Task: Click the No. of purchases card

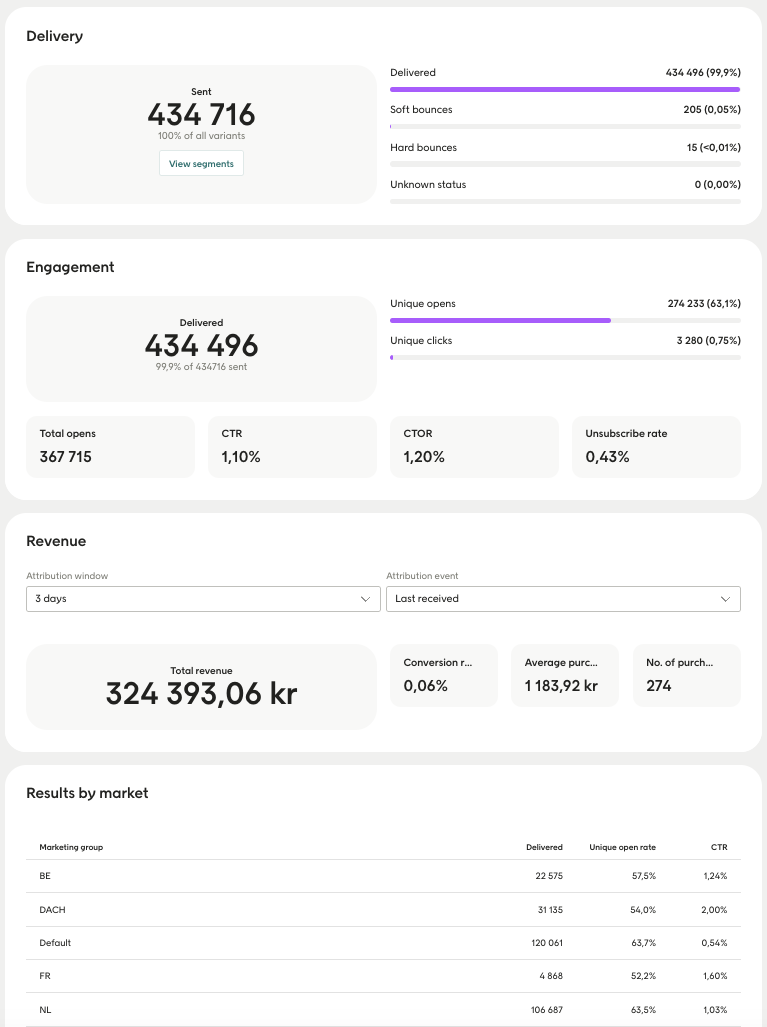Action: point(686,675)
